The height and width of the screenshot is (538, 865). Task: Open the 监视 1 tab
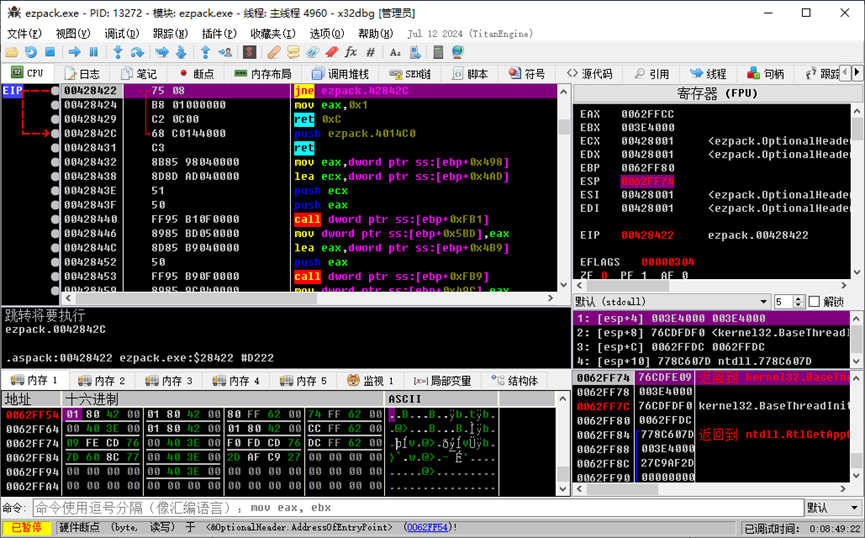[x=371, y=380]
